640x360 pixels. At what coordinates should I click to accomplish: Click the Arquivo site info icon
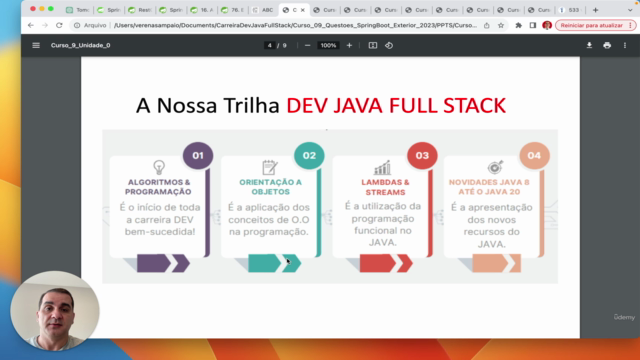coord(77,25)
